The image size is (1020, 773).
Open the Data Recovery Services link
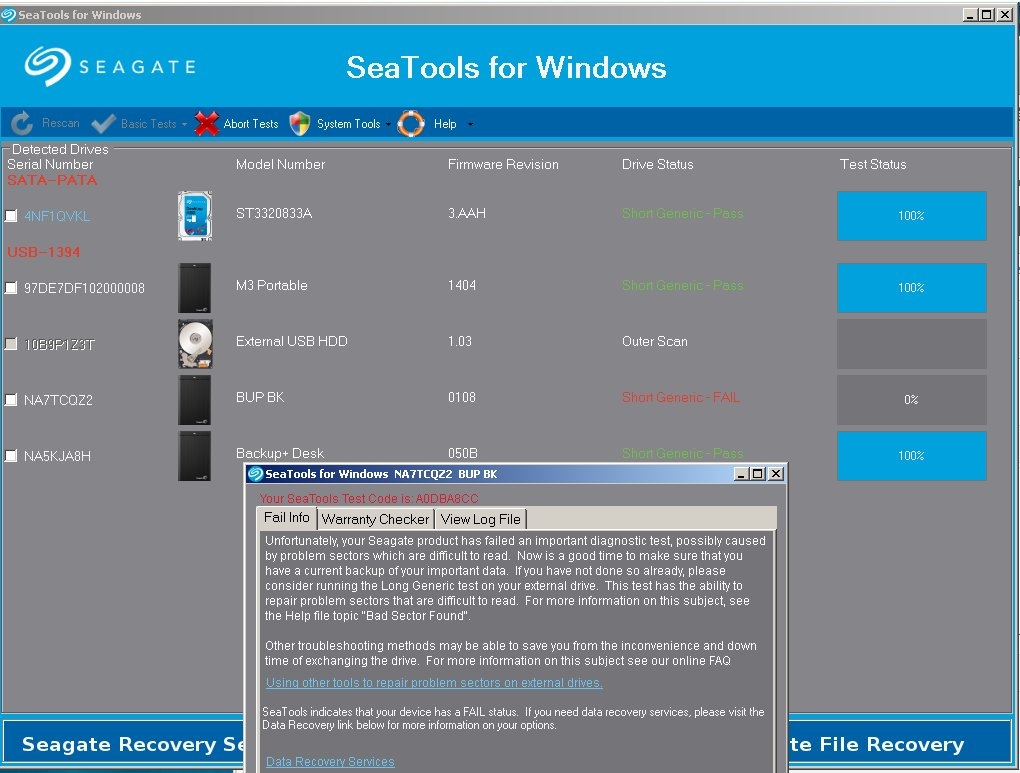point(330,761)
